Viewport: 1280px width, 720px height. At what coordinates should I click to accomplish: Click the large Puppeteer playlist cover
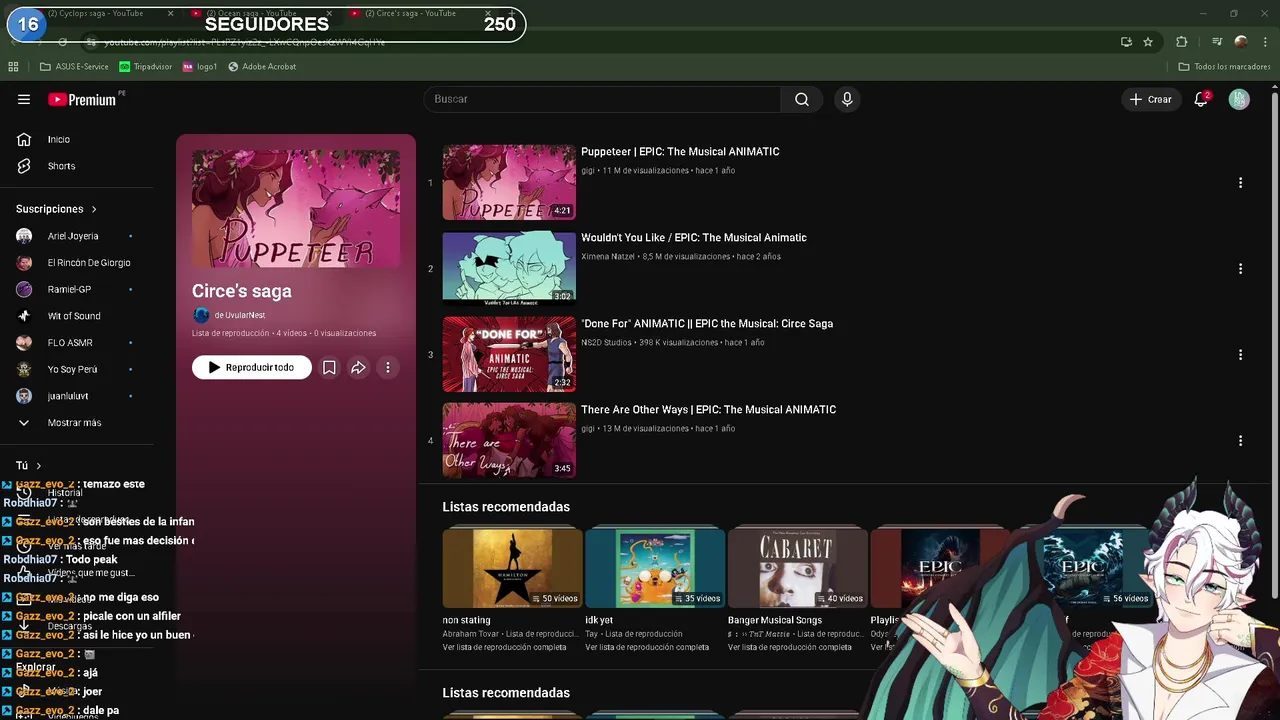click(x=296, y=208)
